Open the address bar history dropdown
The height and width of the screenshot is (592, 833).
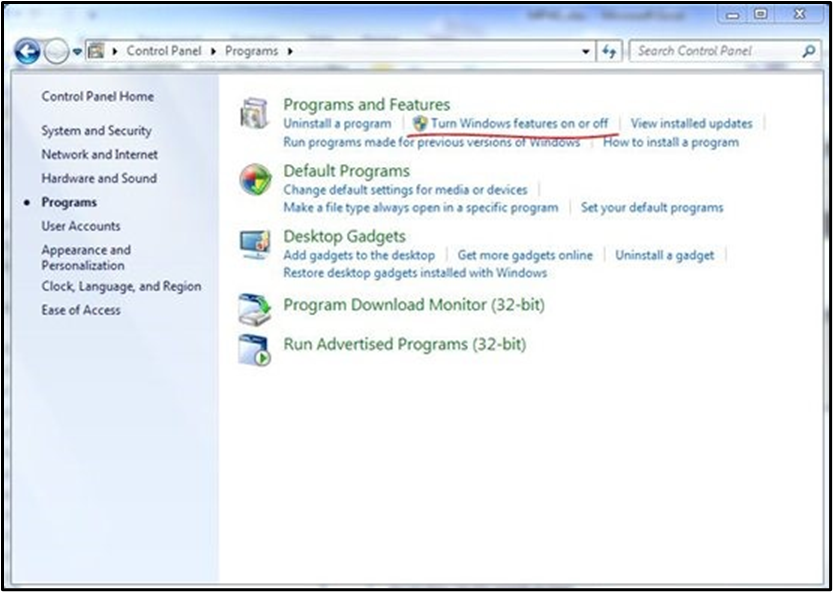tap(587, 51)
